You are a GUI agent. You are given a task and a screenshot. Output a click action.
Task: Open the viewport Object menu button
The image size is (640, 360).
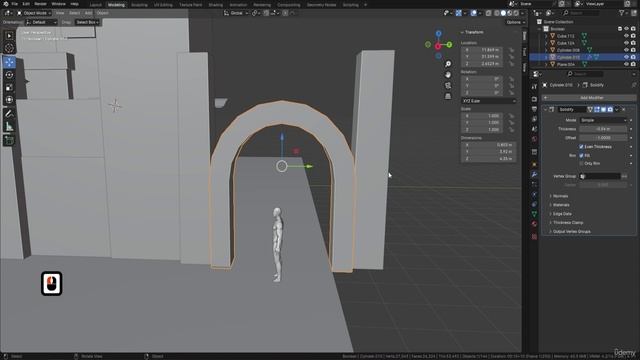point(102,13)
